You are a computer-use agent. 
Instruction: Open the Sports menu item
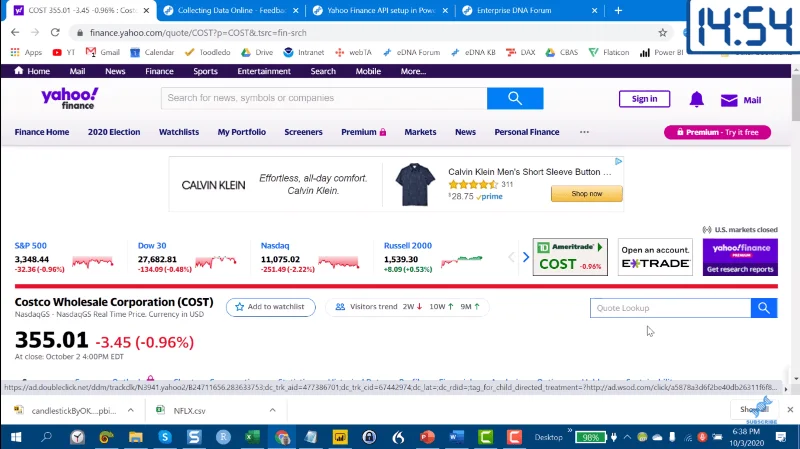(205, 71)
